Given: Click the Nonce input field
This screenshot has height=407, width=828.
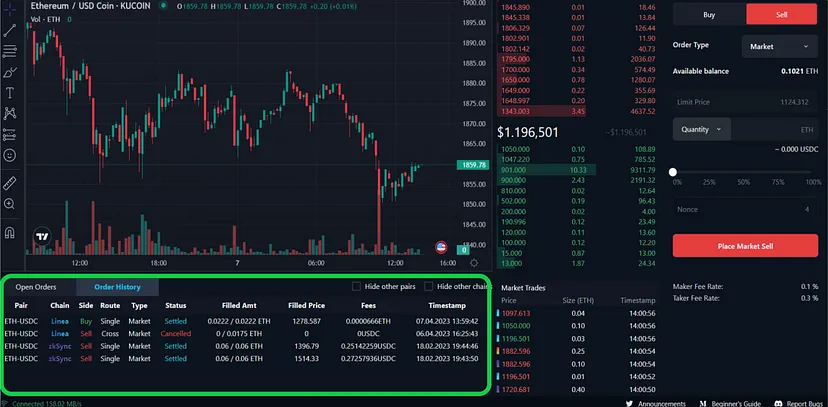Looking at the screenshot, I should (745, 210).
